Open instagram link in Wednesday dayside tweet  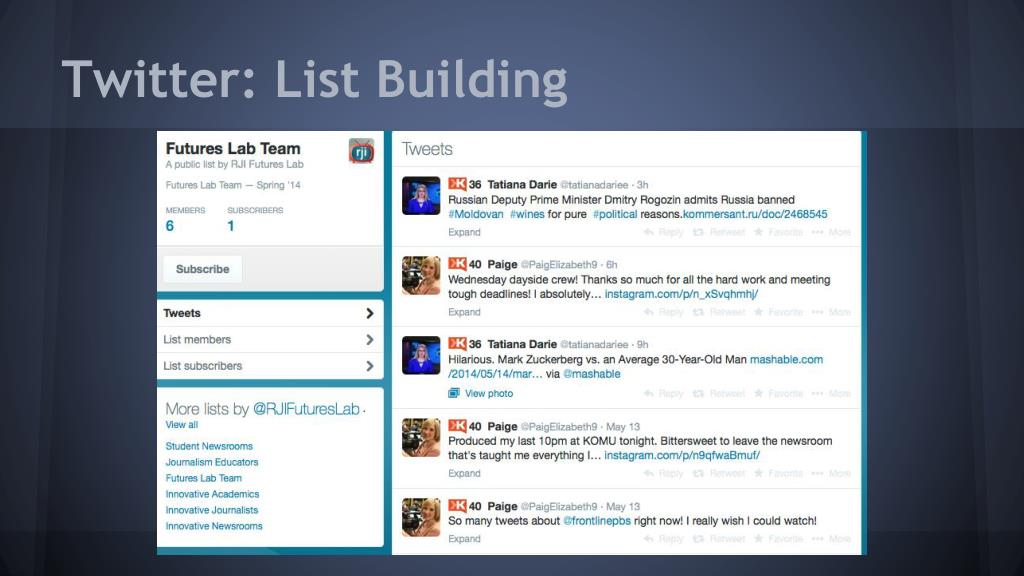(x=681, y=294)
